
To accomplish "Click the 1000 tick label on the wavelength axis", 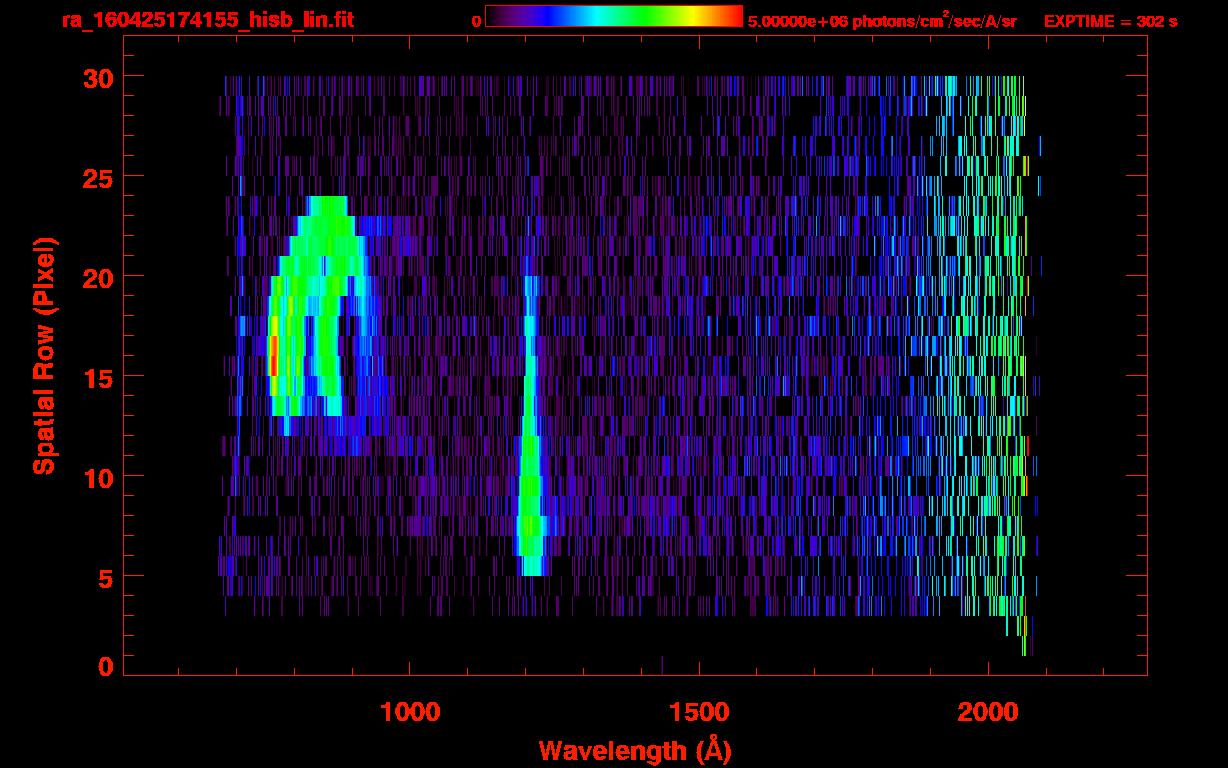I will pos(409,712).
